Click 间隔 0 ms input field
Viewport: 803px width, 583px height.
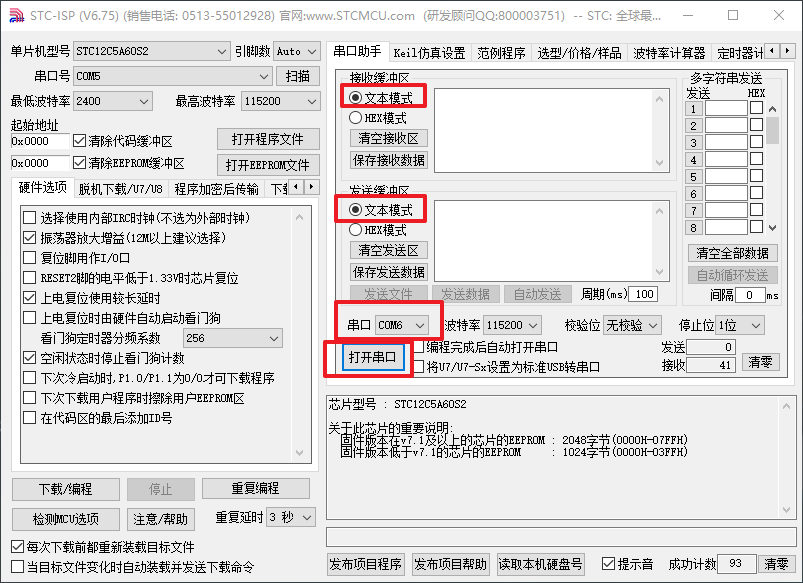click(750, 295)
